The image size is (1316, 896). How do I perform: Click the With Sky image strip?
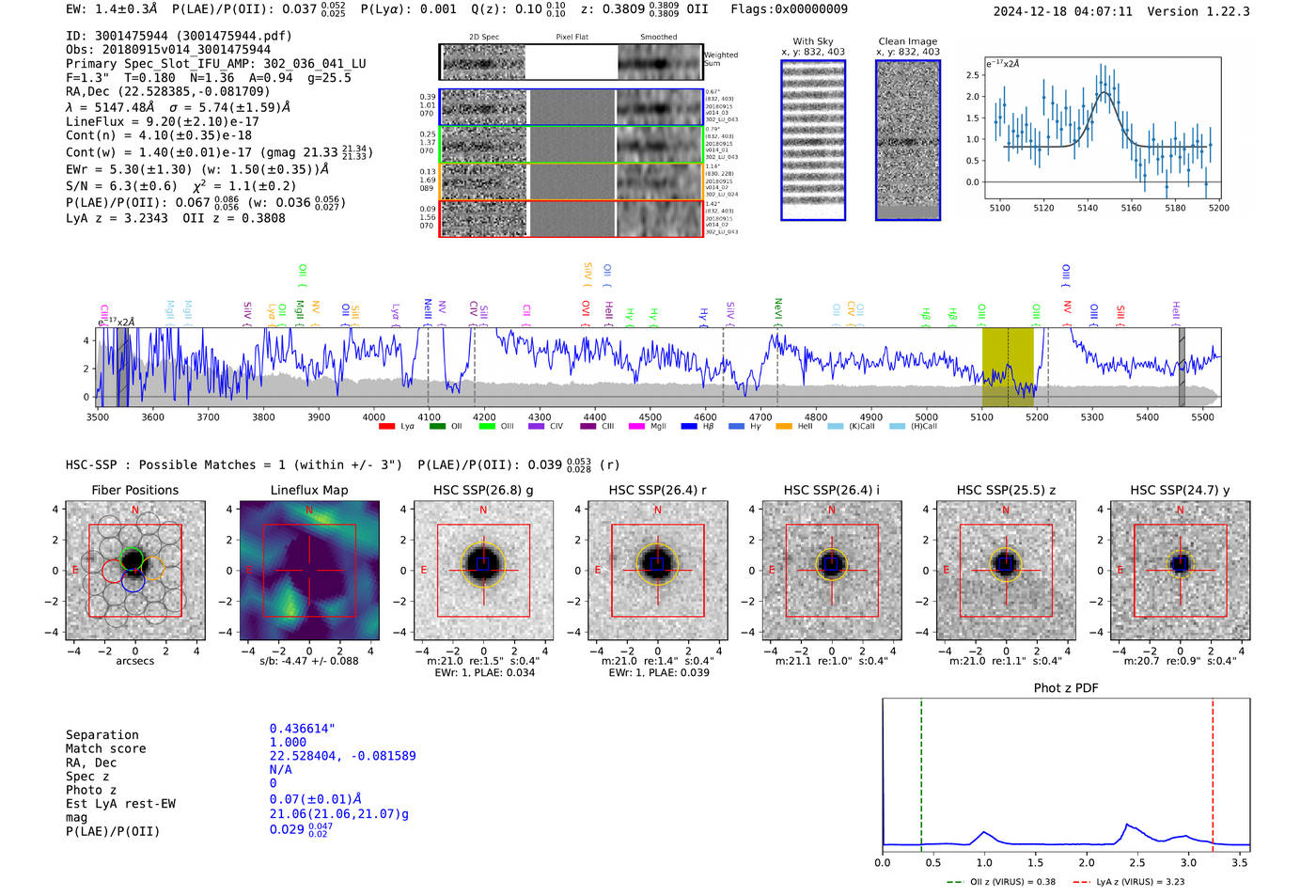pos(813,140)
